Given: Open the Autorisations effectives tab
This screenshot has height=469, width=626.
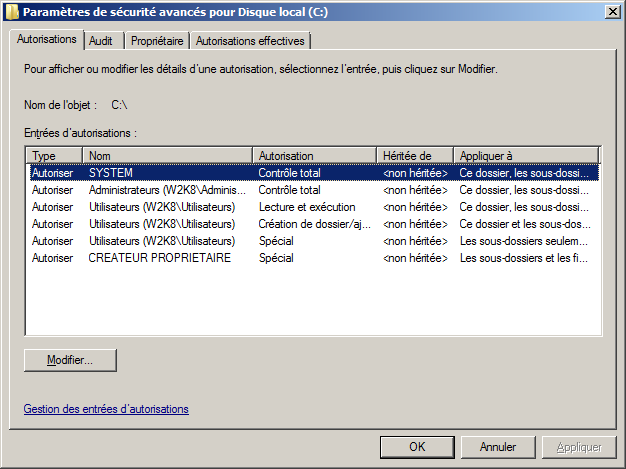Looking at the screenshot, I should click(250, 41).
